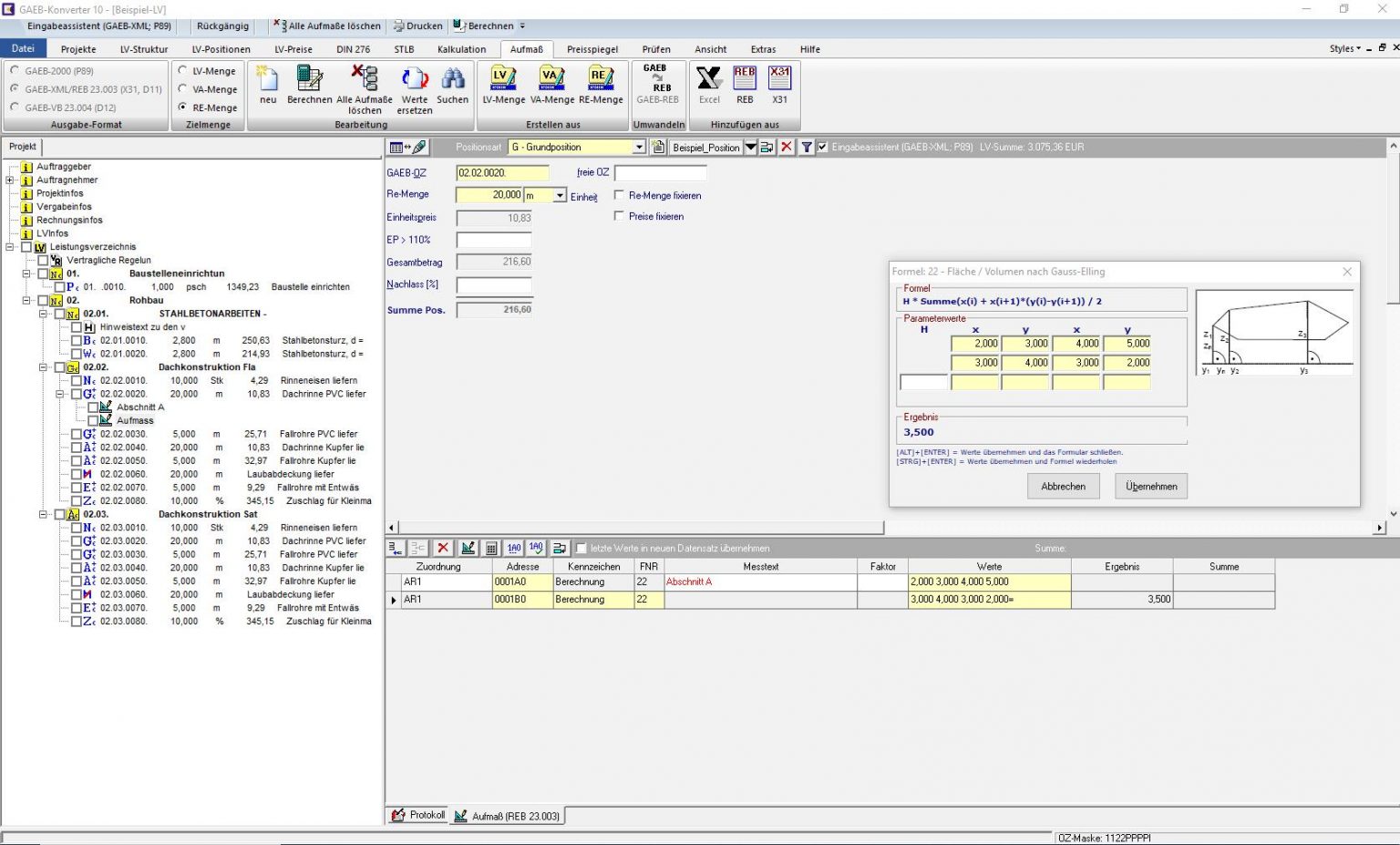Click the GAEB-OZ input field
Screen dimensions: 1400x845
tap(502, 172)
